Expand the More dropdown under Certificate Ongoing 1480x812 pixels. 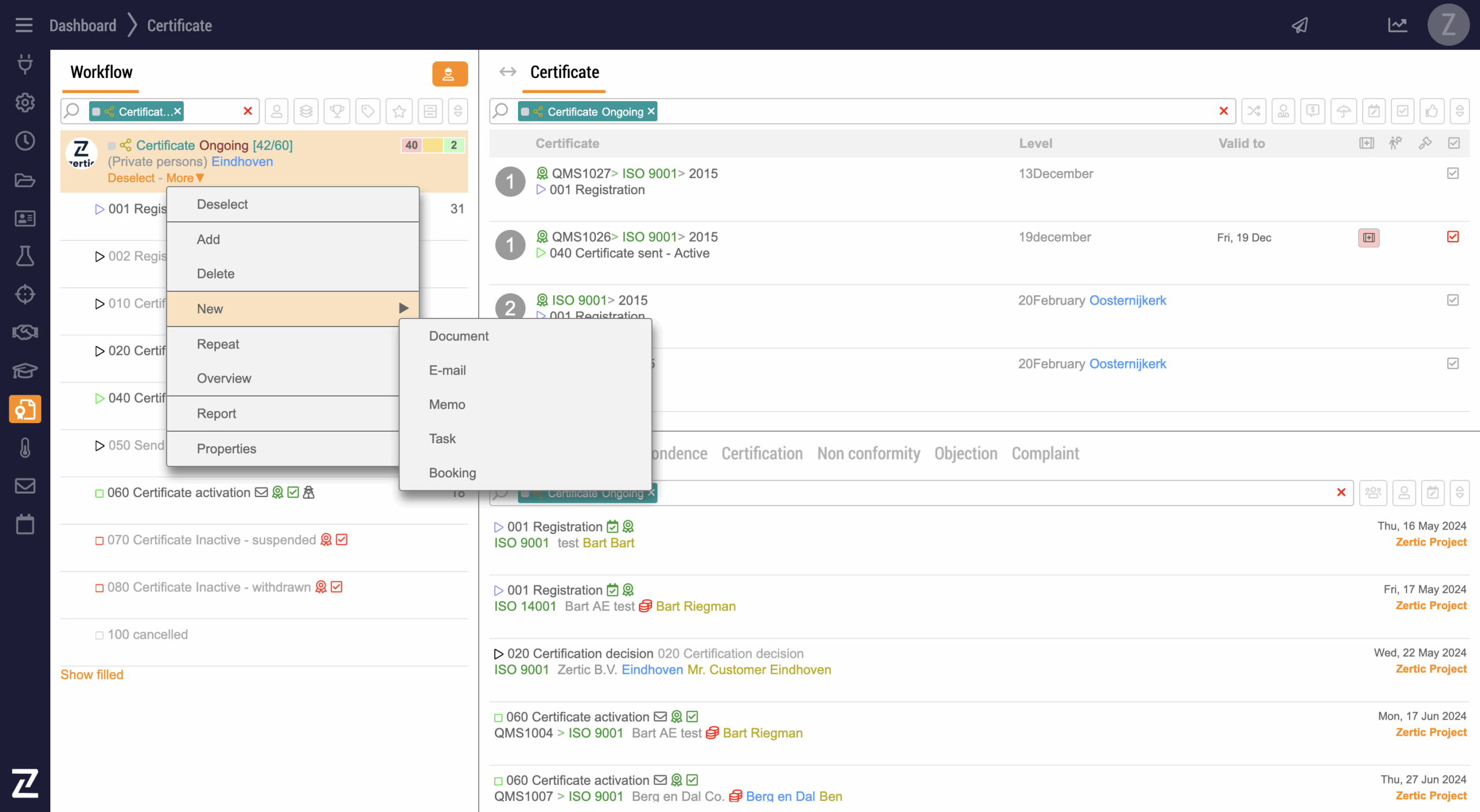(x=185, y=178)
